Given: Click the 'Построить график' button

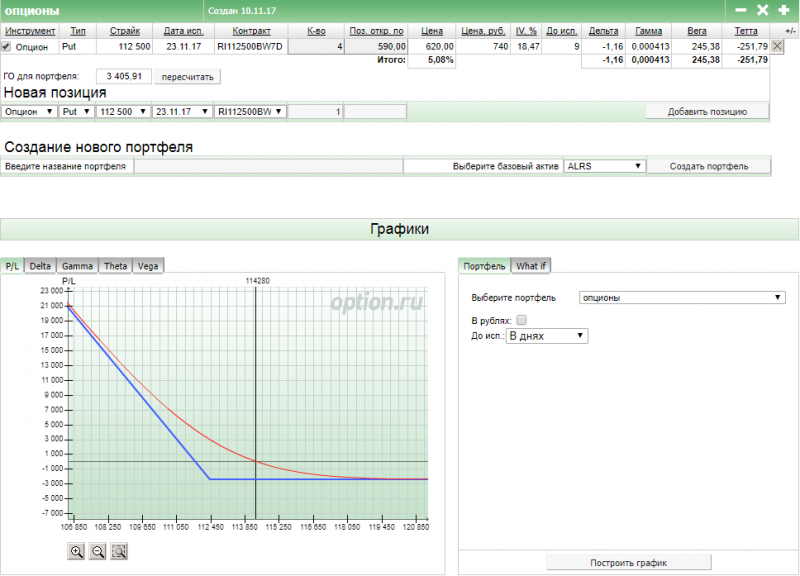Looking at the screenshot, I should coord(628,562).
